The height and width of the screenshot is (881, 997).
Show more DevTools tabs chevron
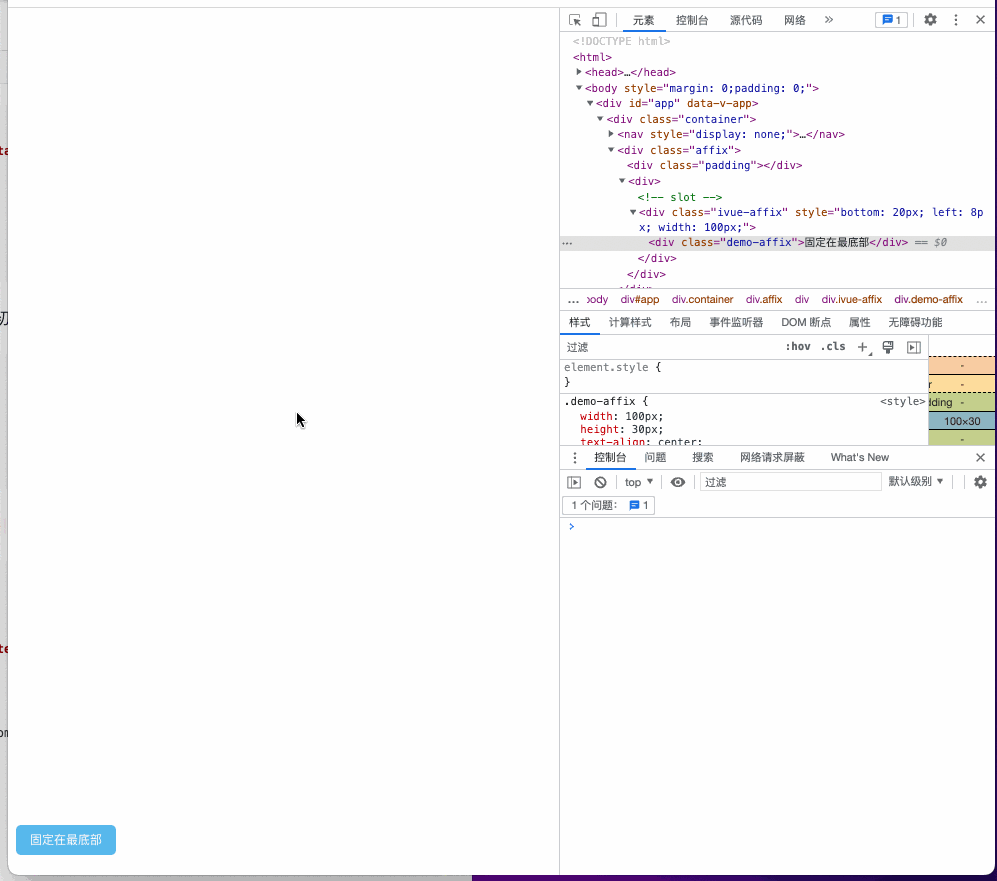829,20
